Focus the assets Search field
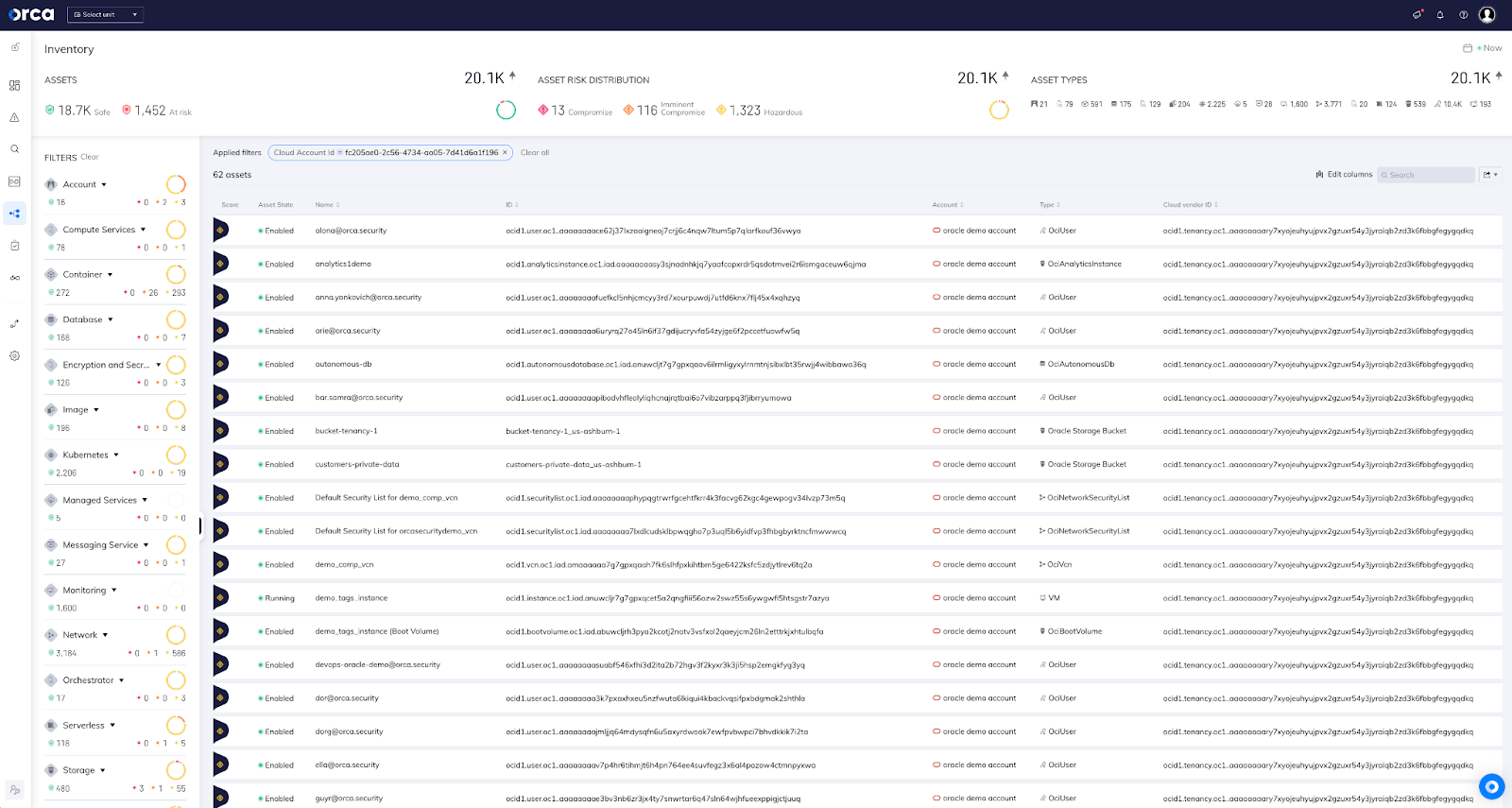1512x808 pixels. click(1426, 175)
